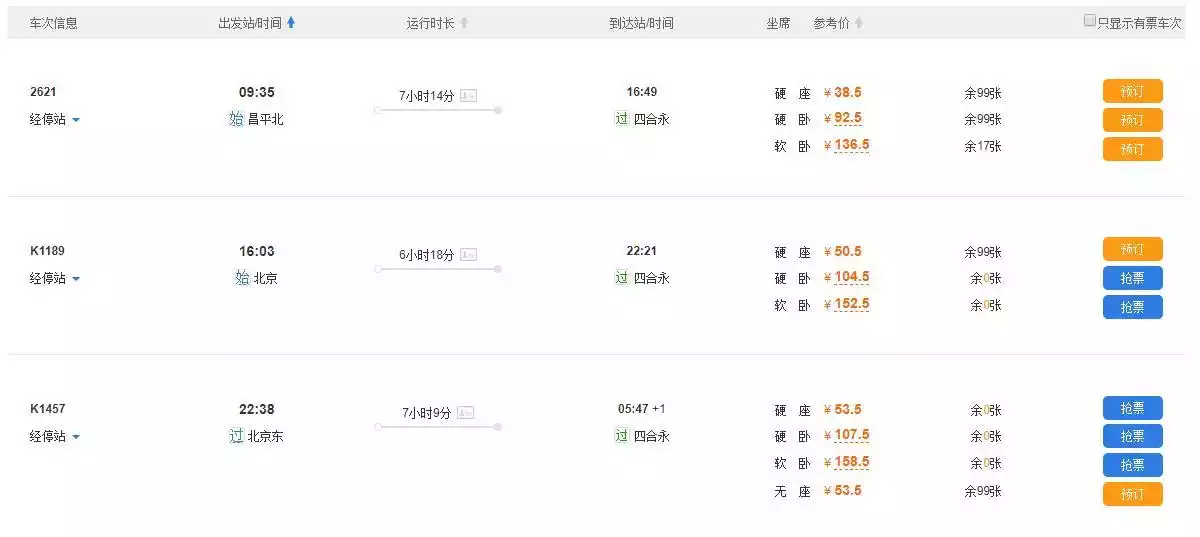Enable the 只显示有票车次 checkbox
1200x537 pixels.
pos(1090,21)
